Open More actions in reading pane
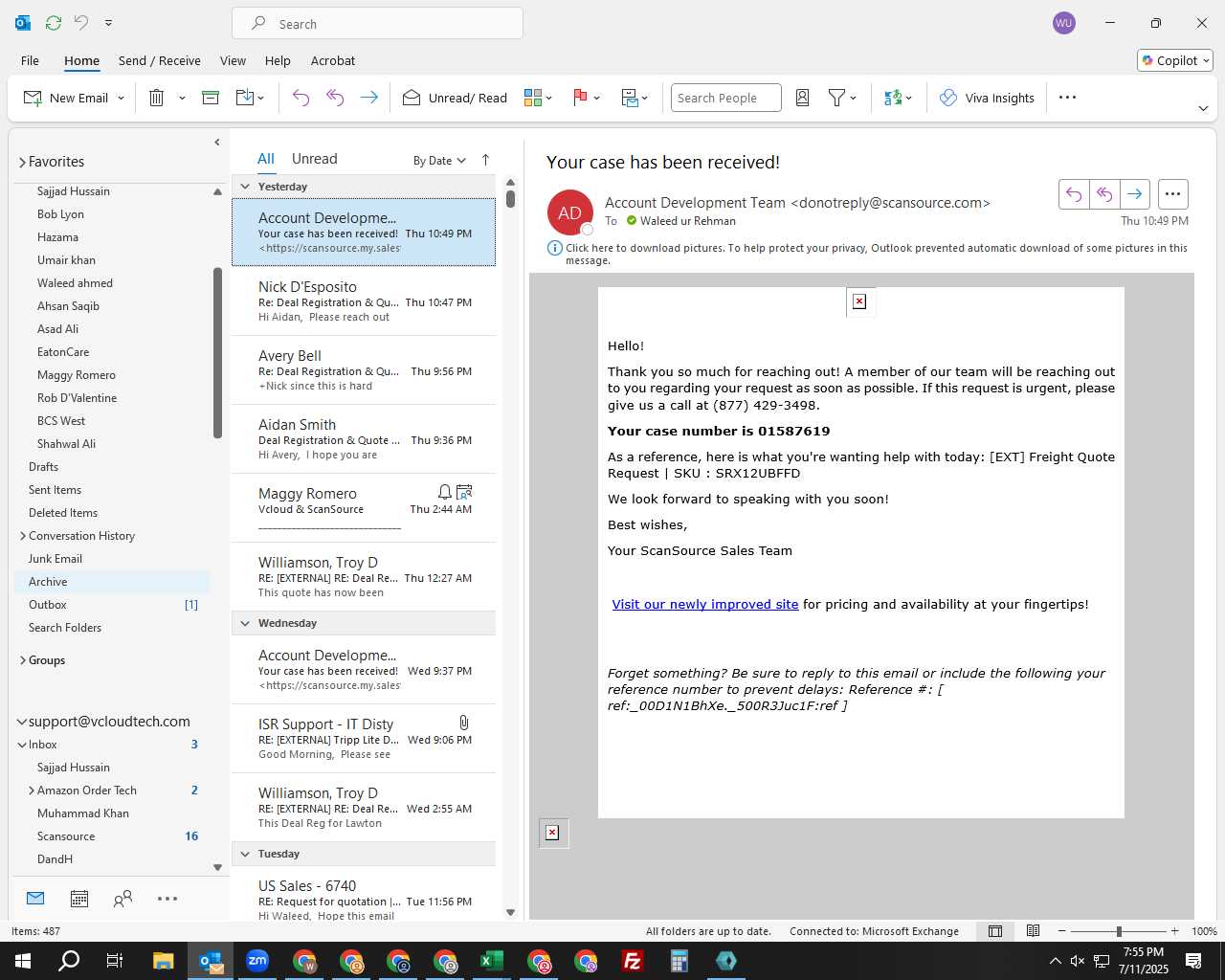The image size is (1225, 980). [x=1173, y=194]
